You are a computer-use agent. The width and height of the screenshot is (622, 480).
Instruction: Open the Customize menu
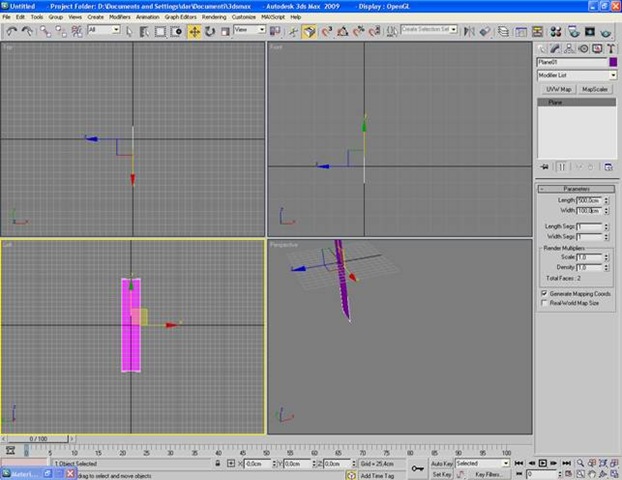point(244,17)
